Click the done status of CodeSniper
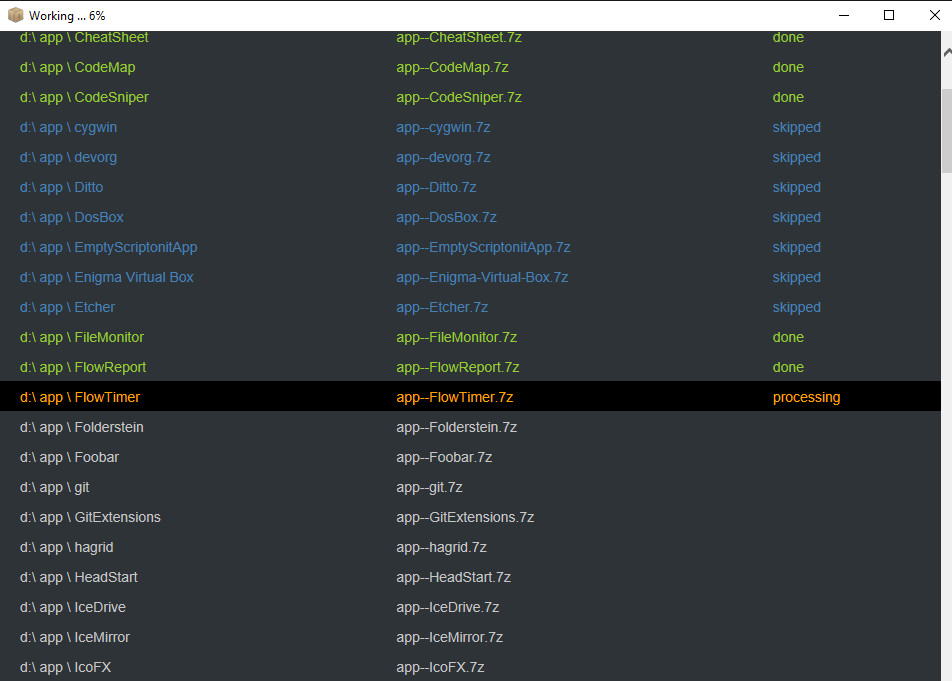Viewport: 952px width, 681px height. coord(788,98)
